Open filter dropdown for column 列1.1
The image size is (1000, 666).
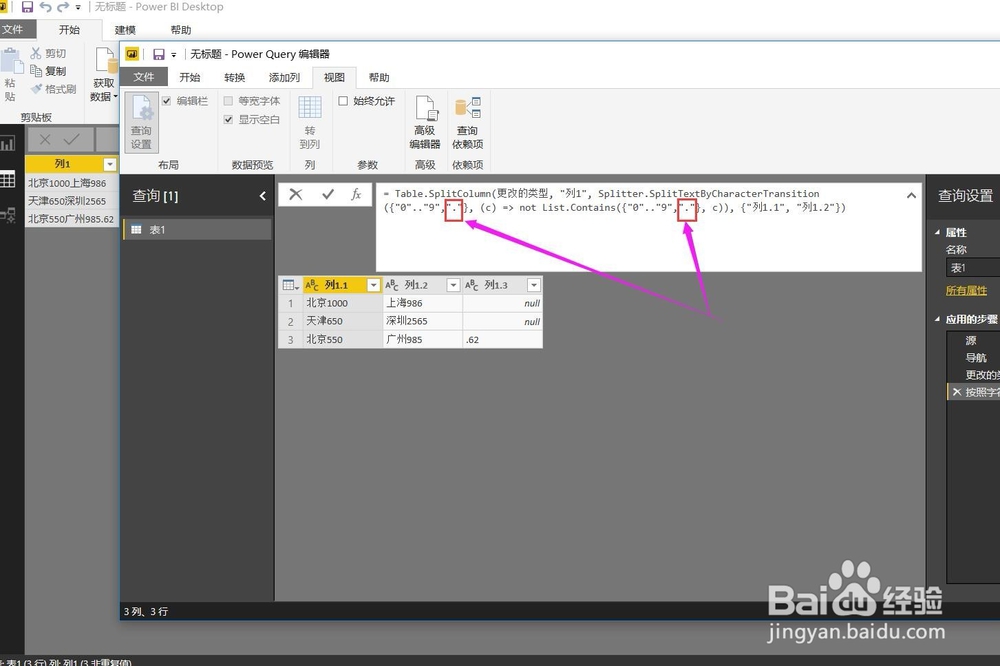[374, 285]
